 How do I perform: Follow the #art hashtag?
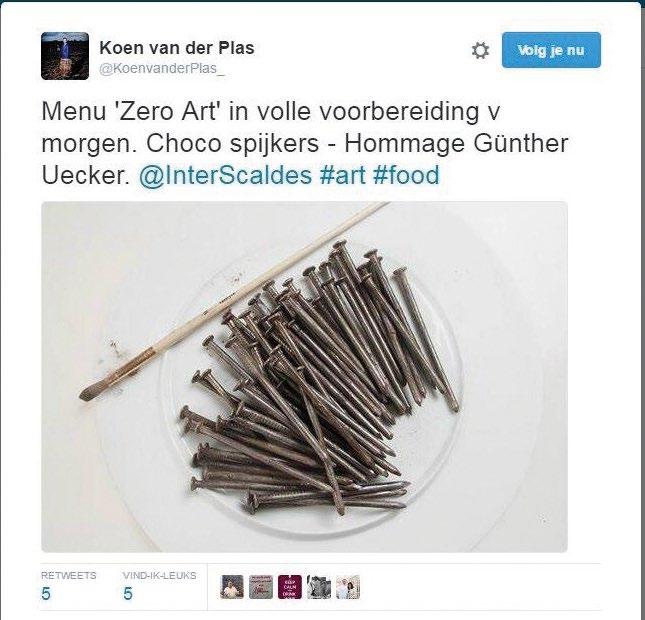(342, 175)
